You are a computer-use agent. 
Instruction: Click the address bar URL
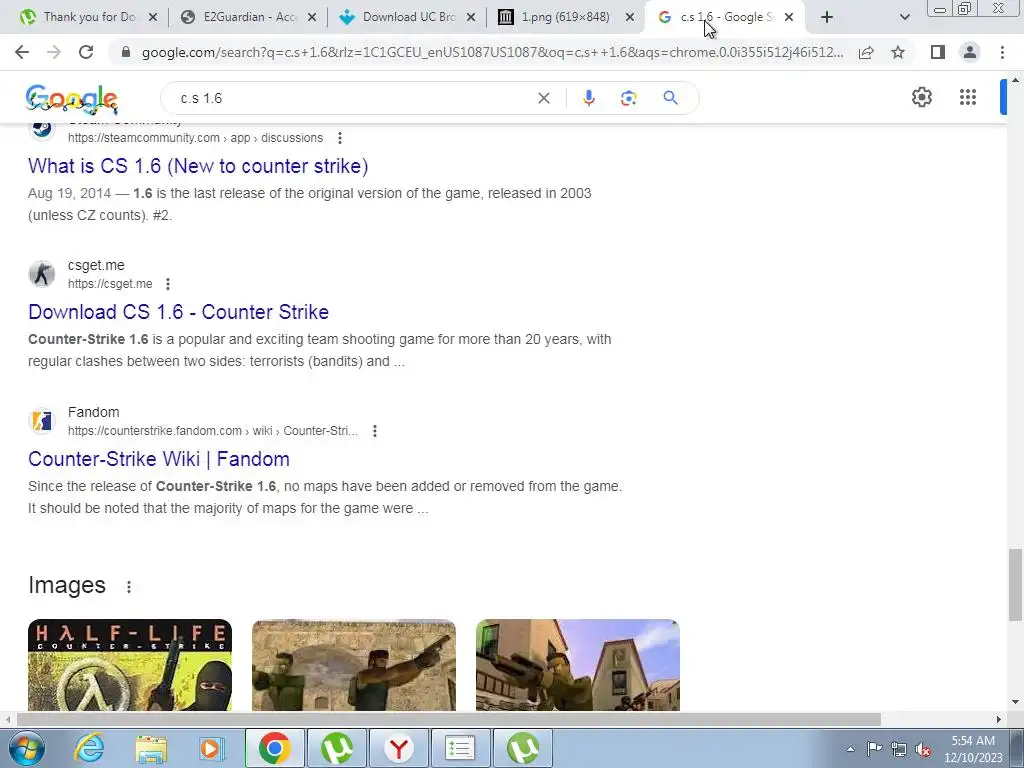[492, 52]
